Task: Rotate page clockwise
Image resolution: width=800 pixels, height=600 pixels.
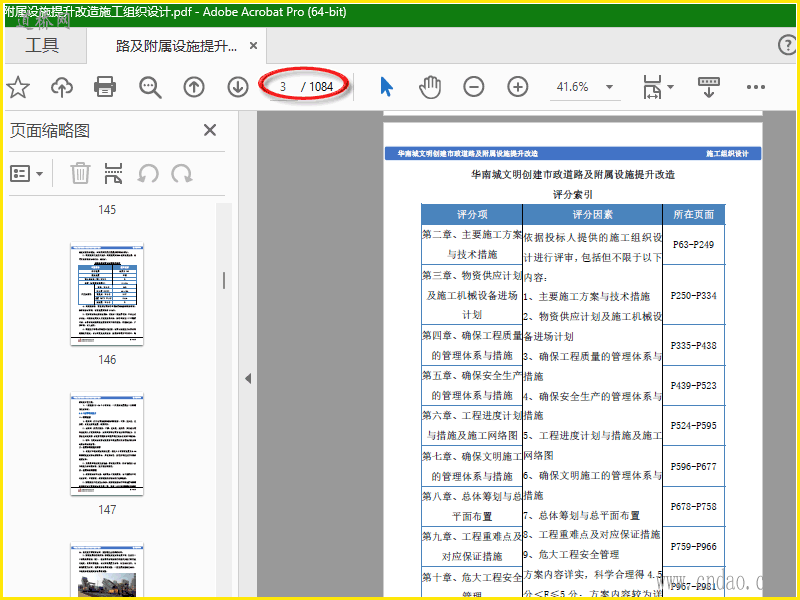Action: click(x=182, y=174)
